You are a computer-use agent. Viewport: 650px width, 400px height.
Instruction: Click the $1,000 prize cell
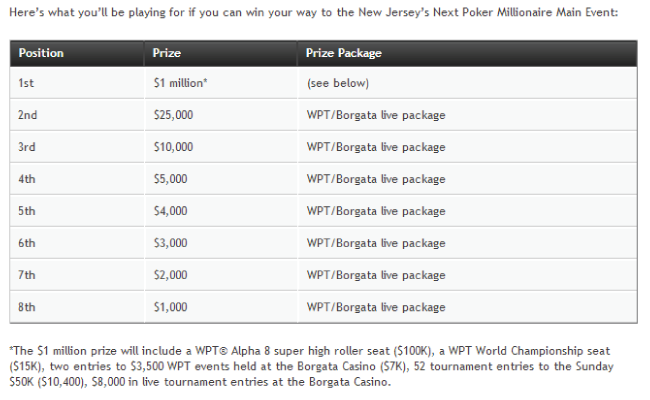pos(172,307)
